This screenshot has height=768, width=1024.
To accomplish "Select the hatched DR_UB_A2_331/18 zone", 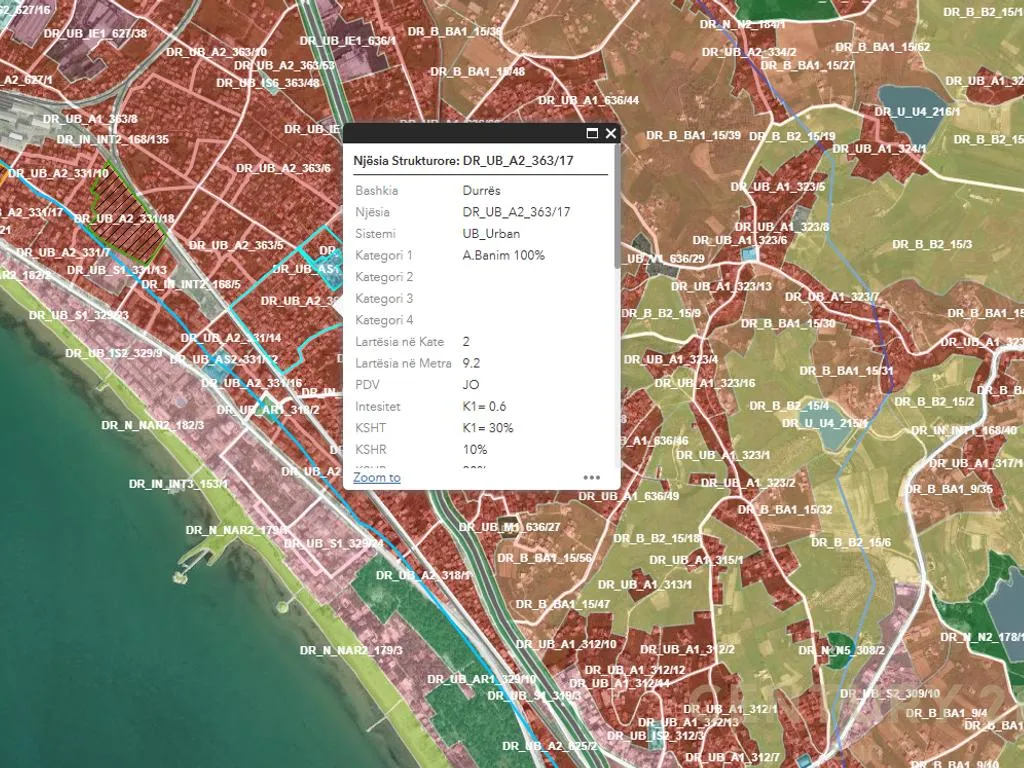I will [125, 218].
